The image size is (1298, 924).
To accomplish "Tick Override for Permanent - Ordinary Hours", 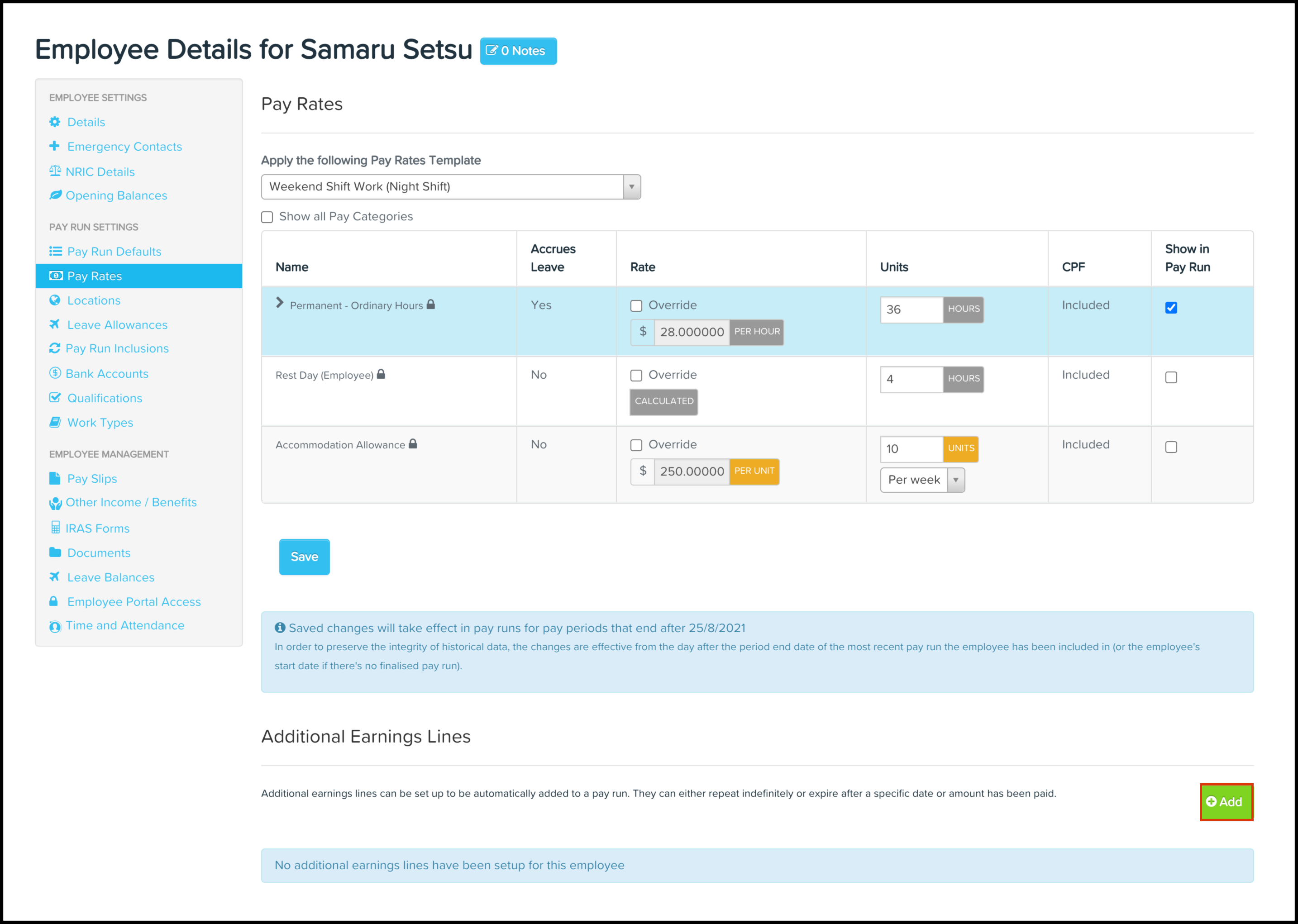I will coord(636,306).
